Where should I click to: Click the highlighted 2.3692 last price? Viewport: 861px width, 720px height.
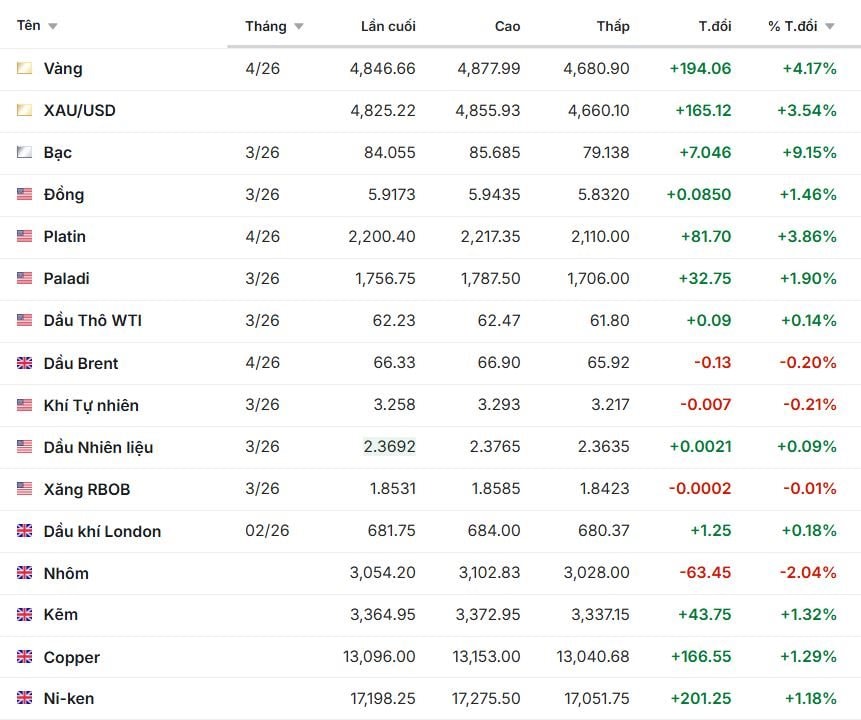click(x=389, y=447)
